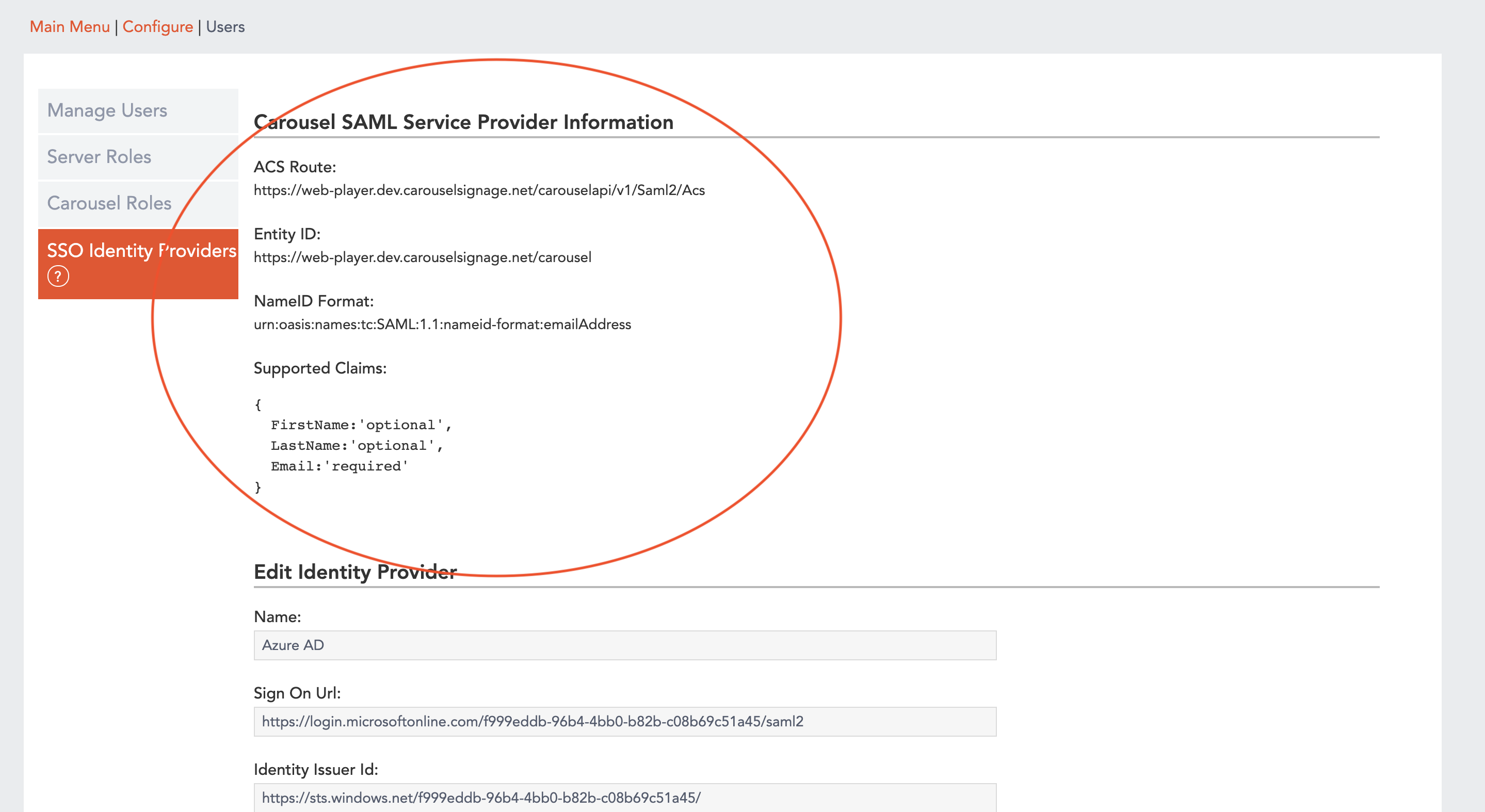Screen dimensions: 1485x812
Task: Click the Main Menu link
Action: coord(70,26)
